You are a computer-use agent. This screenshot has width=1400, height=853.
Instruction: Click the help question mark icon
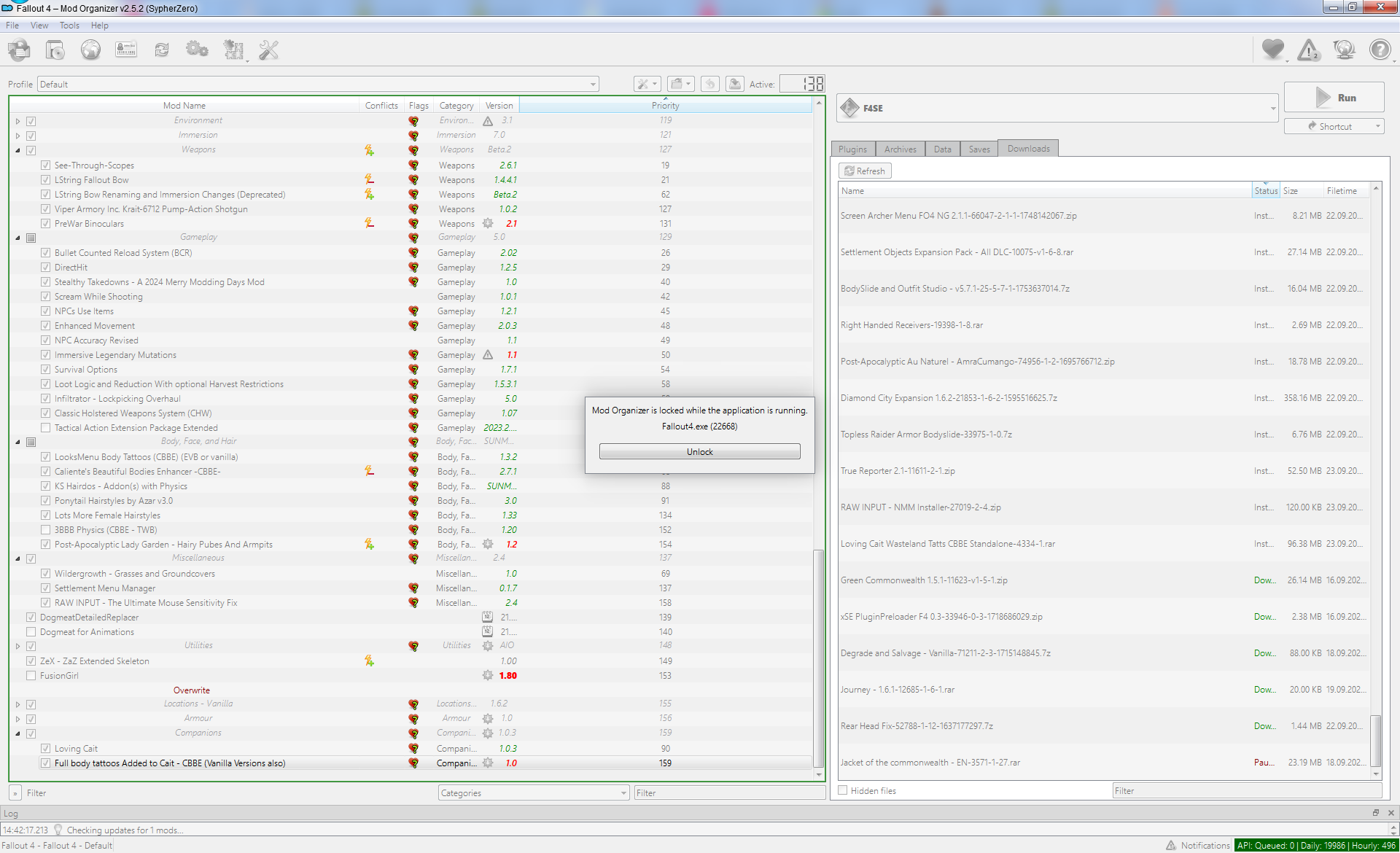1380,50
